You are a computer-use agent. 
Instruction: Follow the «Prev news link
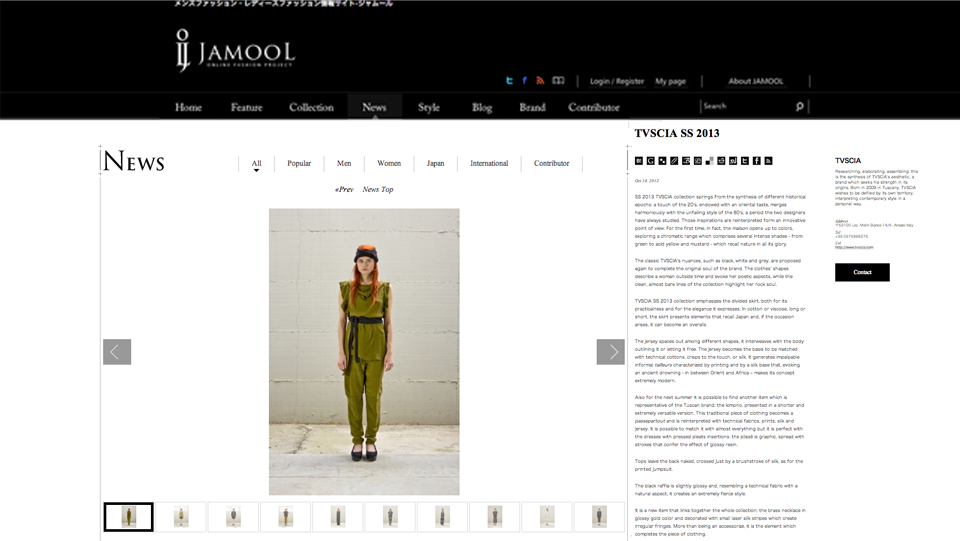(344, 190)
